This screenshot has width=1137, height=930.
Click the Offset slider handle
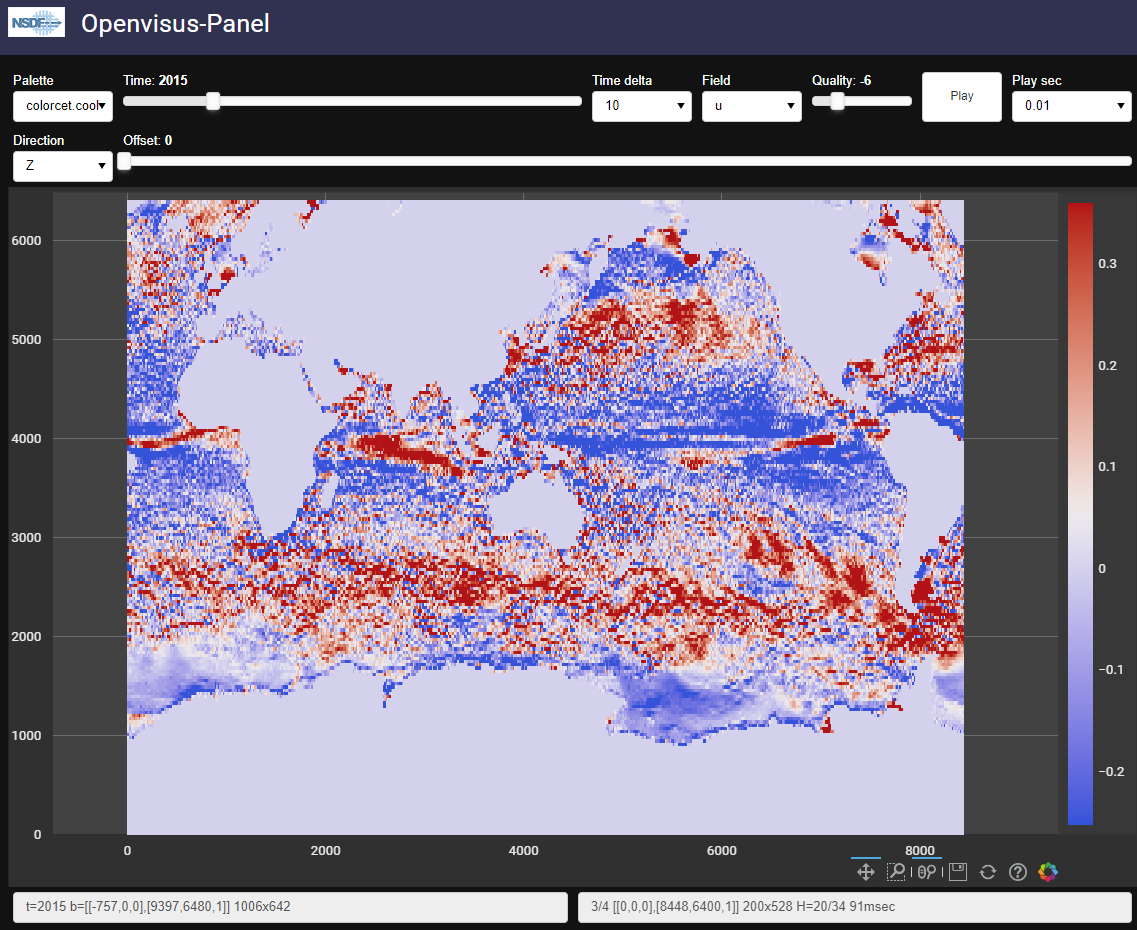point(124,161)
